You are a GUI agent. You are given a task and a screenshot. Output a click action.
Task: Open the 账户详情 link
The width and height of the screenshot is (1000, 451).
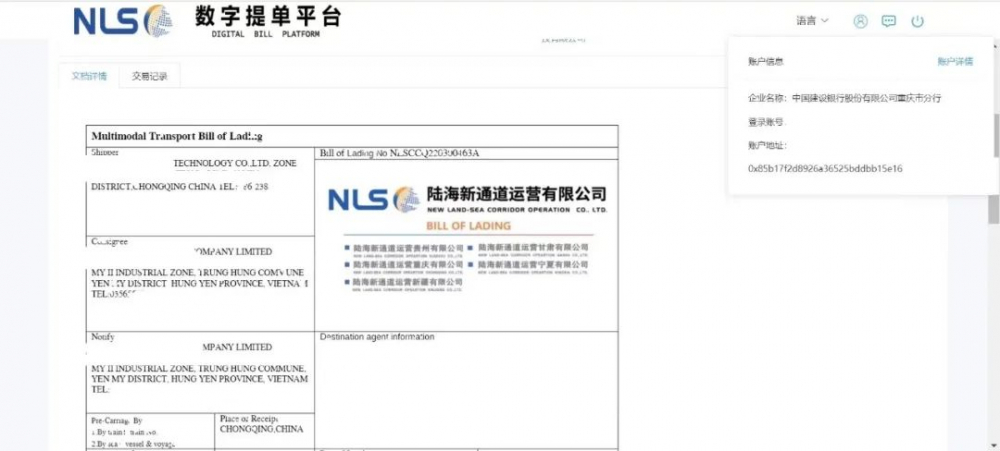pyautogui.click(x=955, y=62)
